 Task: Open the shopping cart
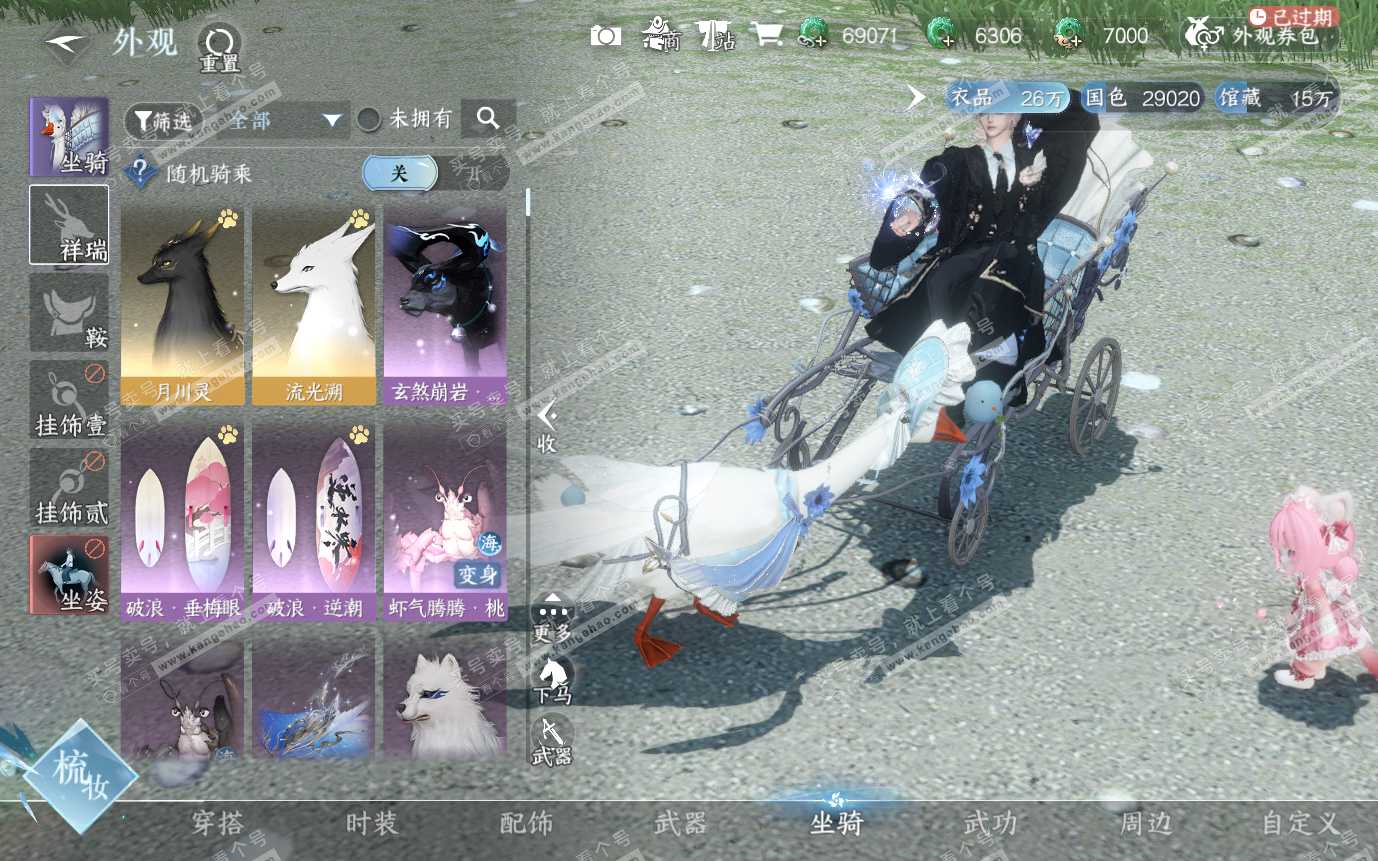point(767,36)
